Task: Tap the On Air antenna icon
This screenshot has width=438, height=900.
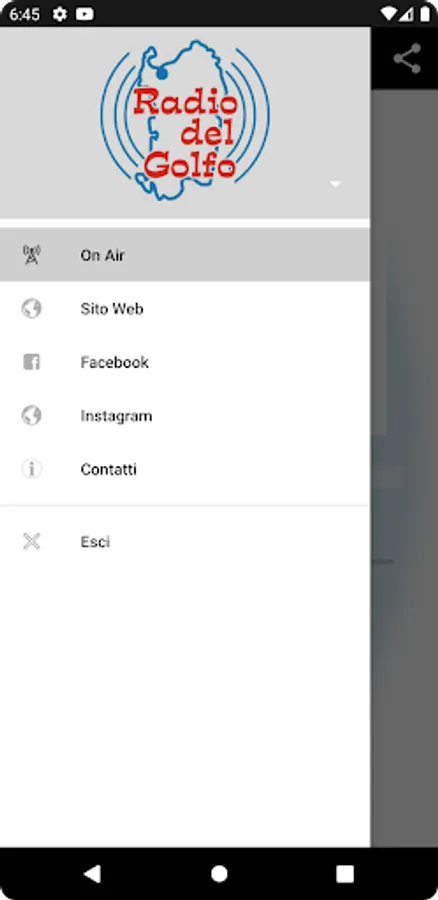Action: tap(32, 255)
